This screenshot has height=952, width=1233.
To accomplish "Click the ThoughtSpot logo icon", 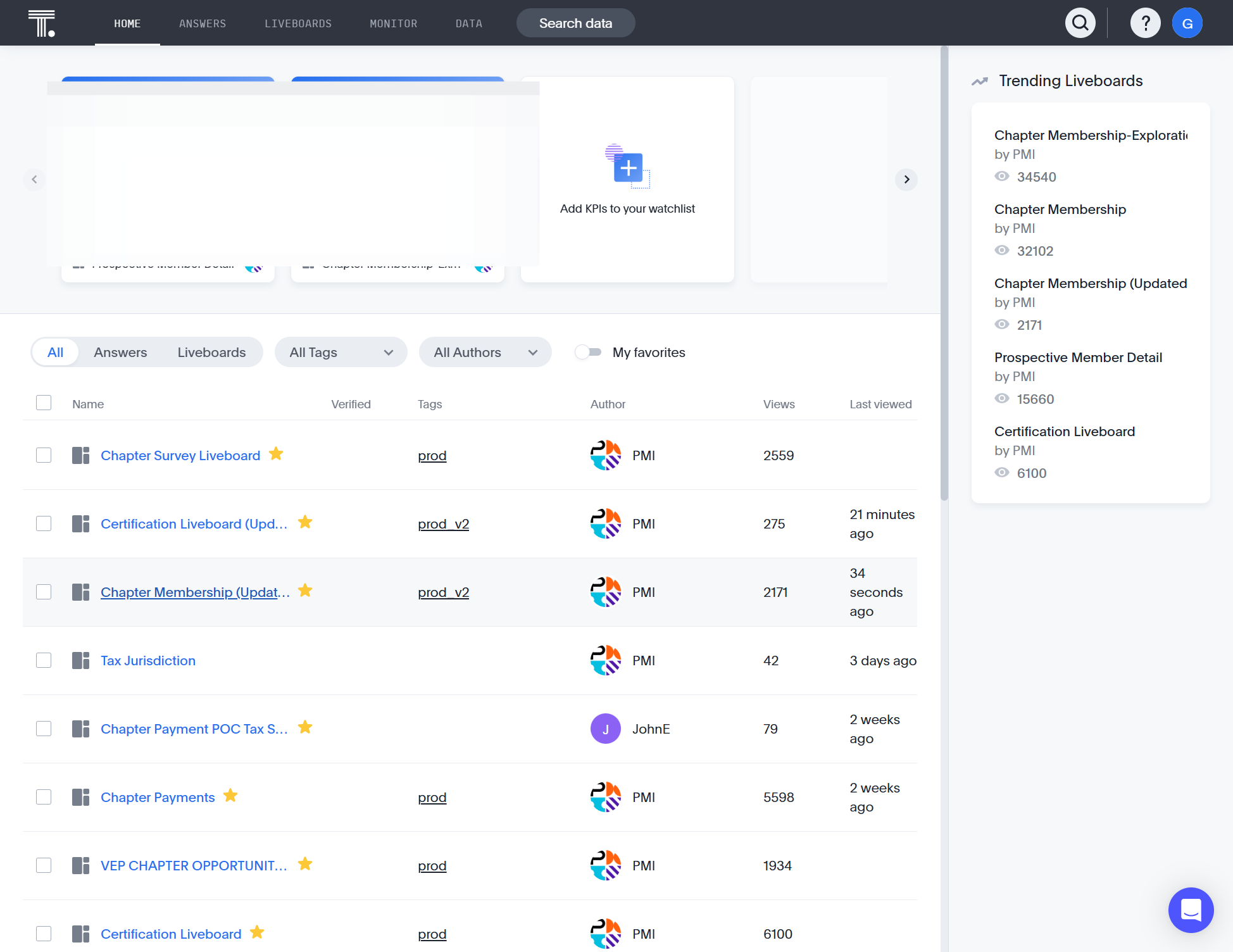I will (x=42, y=23).
